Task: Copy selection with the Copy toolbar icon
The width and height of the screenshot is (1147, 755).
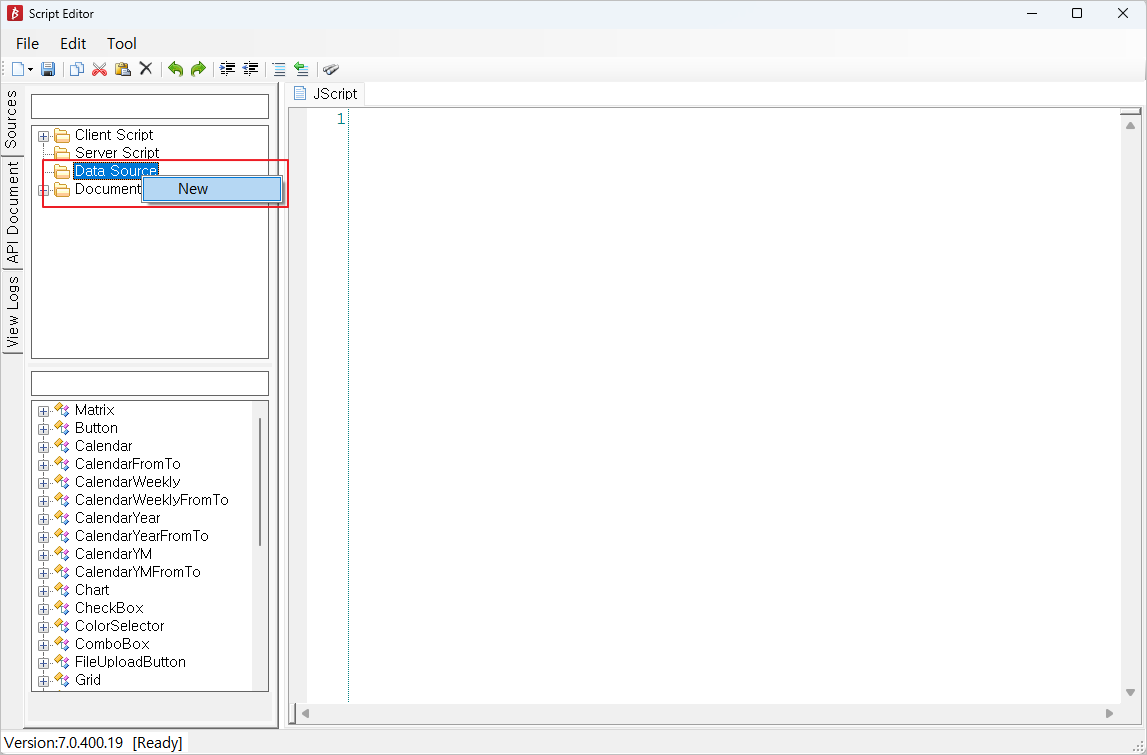Action: pos(76,69)
